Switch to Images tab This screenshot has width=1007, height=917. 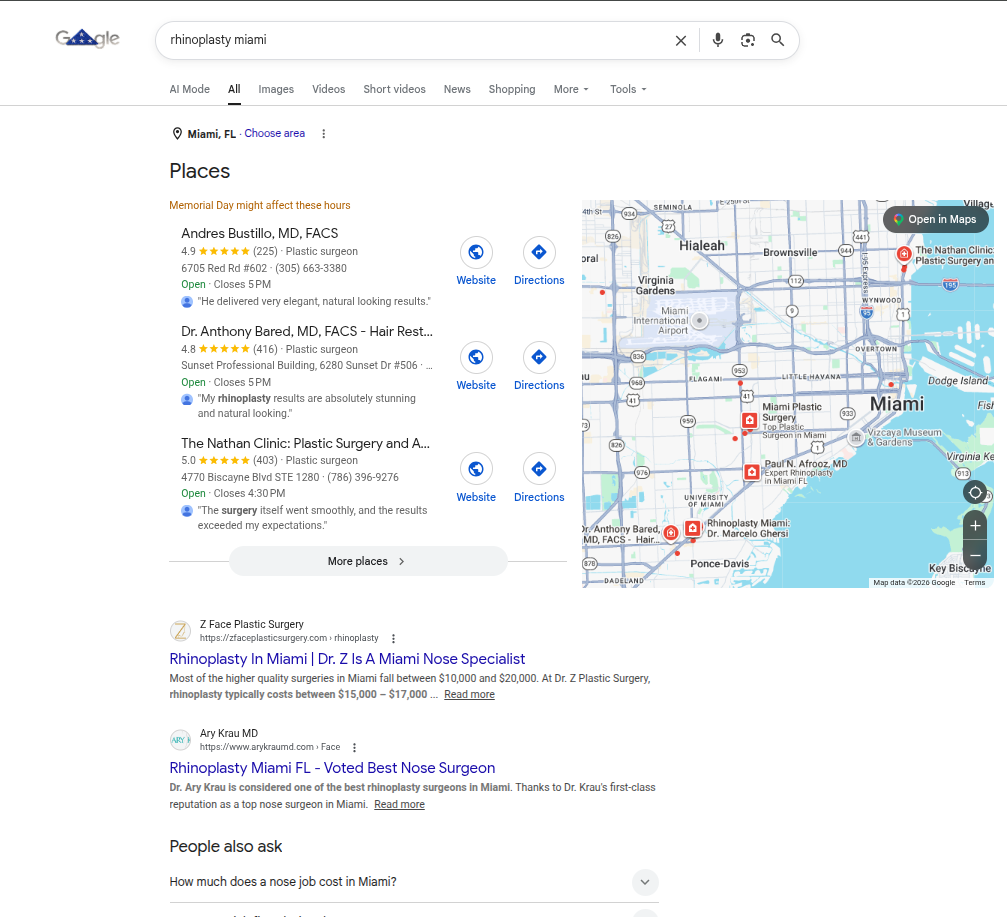pos(276,89)
